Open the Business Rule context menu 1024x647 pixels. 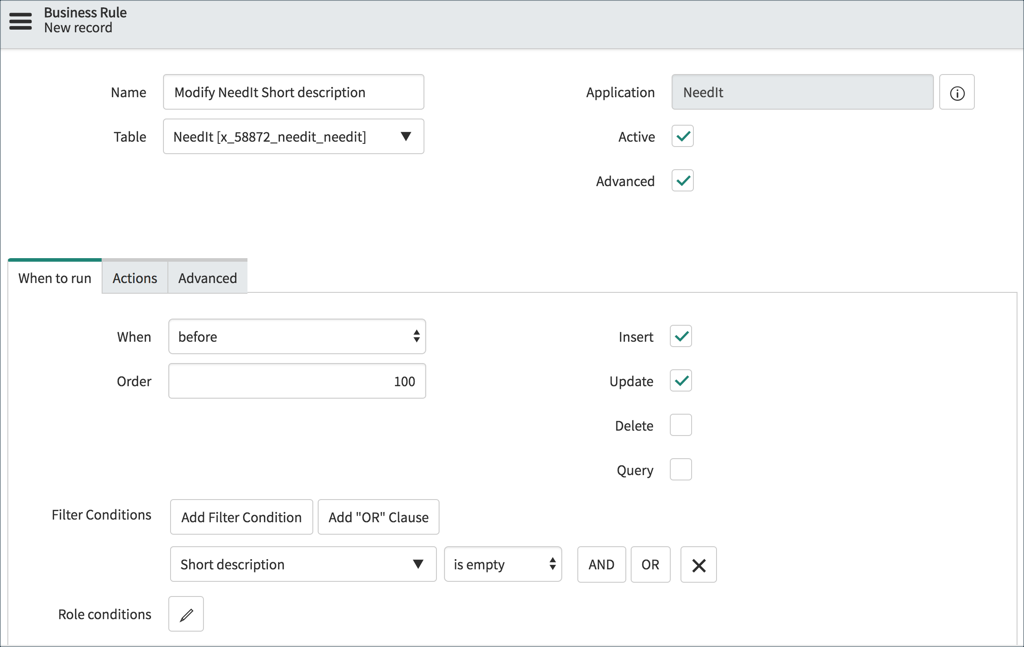pyautogui.click(x=20, y=21)
